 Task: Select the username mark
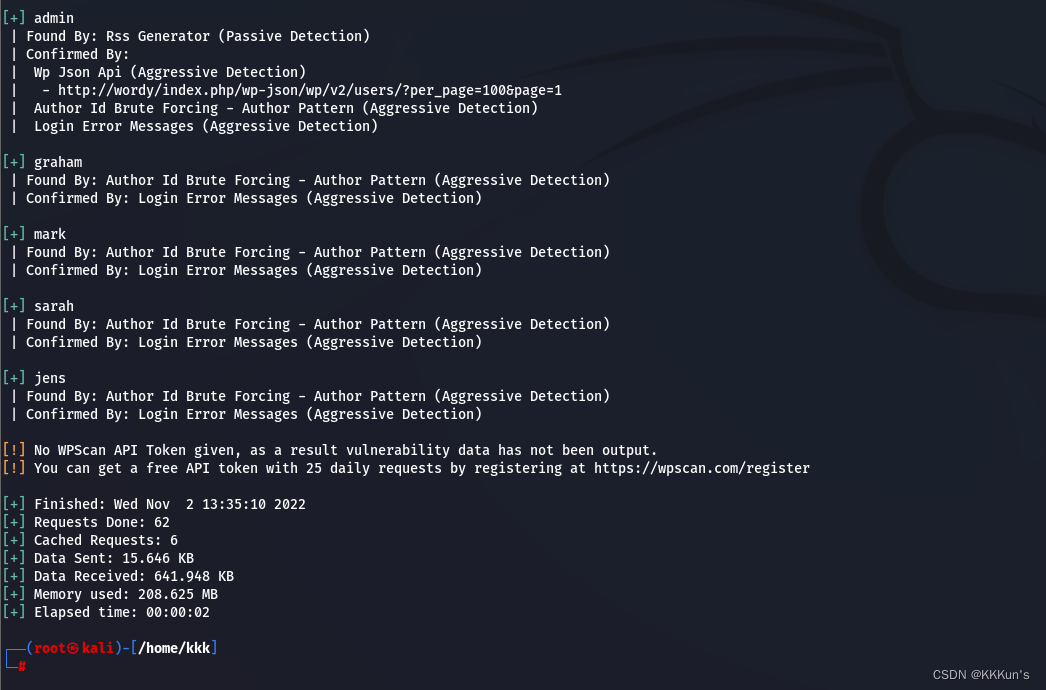(50, 234)
